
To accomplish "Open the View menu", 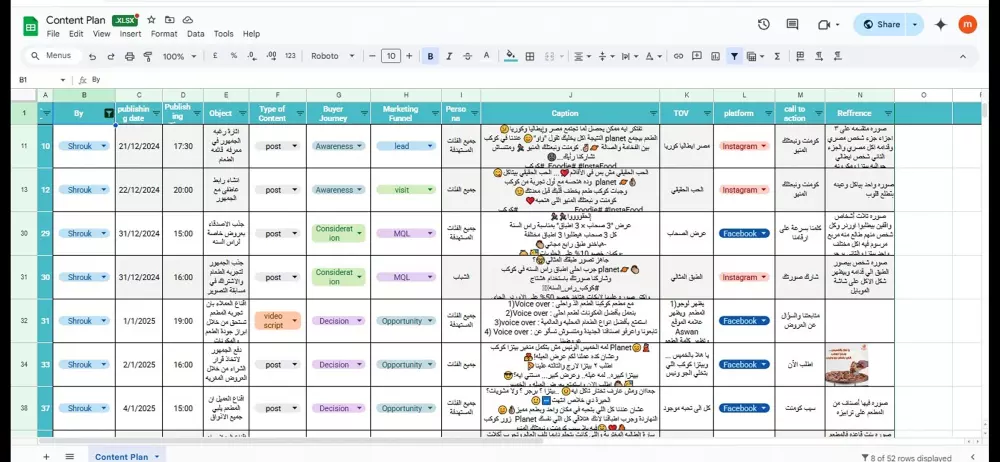I will coord(101,34).
